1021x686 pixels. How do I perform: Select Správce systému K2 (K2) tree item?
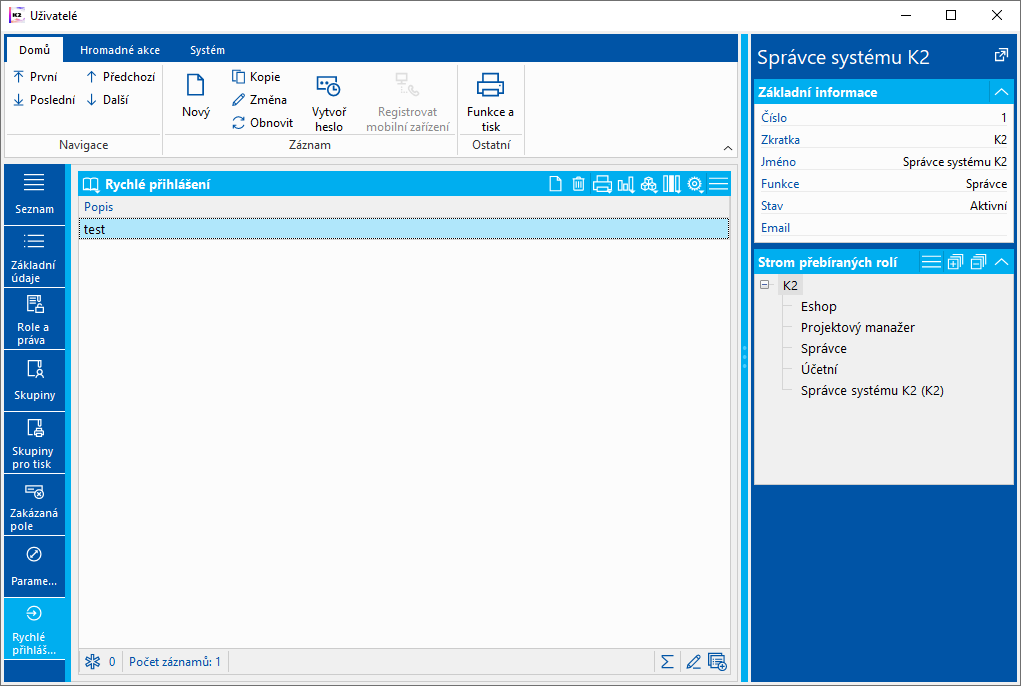tap(872, 391)
